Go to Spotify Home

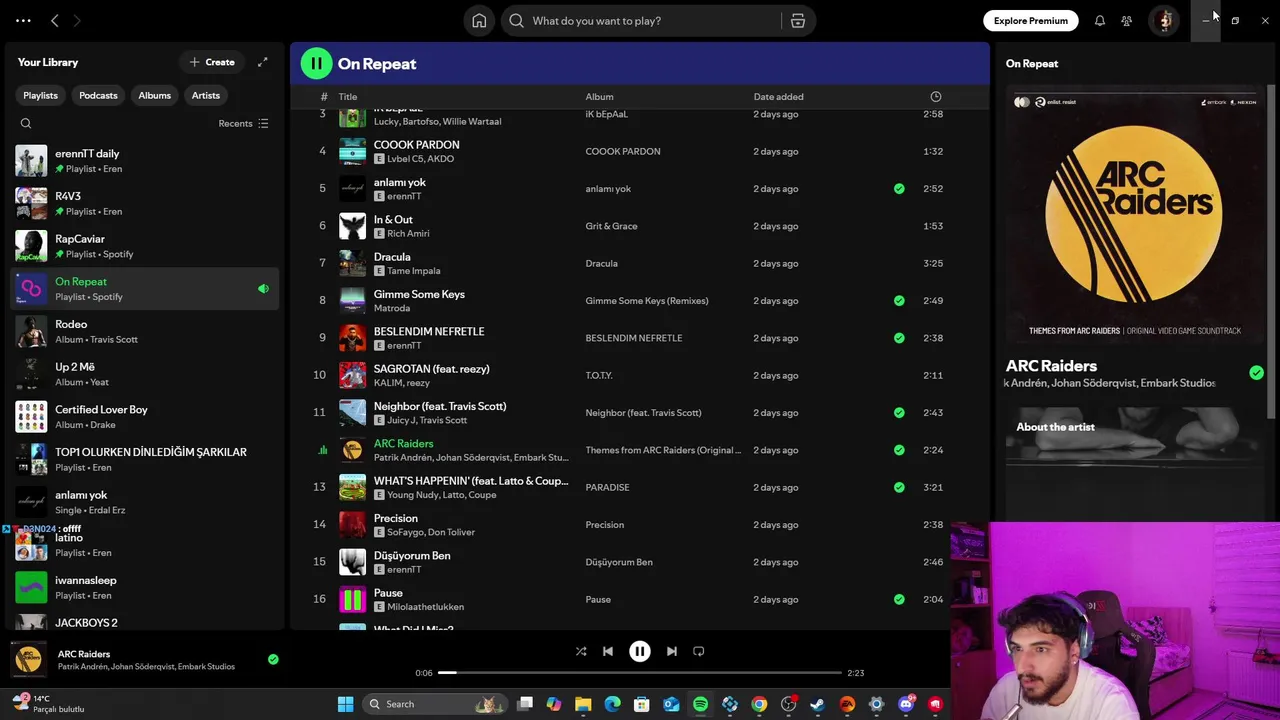[479, 21]
